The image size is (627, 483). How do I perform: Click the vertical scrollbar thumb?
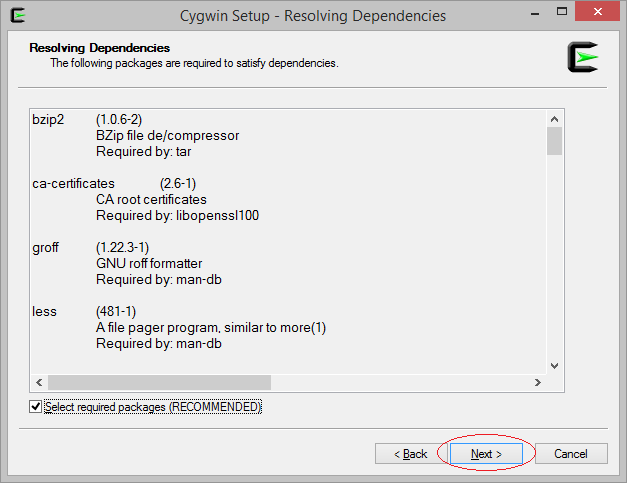point(554,141)
